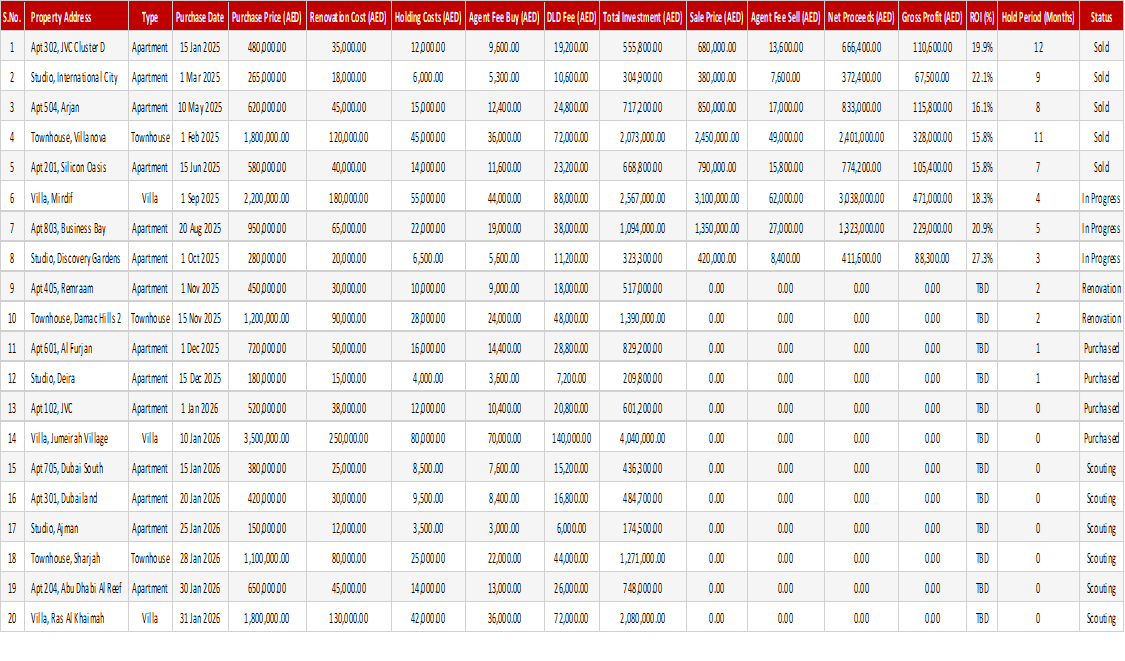Select renovation cost '250,000.00' cell

(x=349, y=439)
